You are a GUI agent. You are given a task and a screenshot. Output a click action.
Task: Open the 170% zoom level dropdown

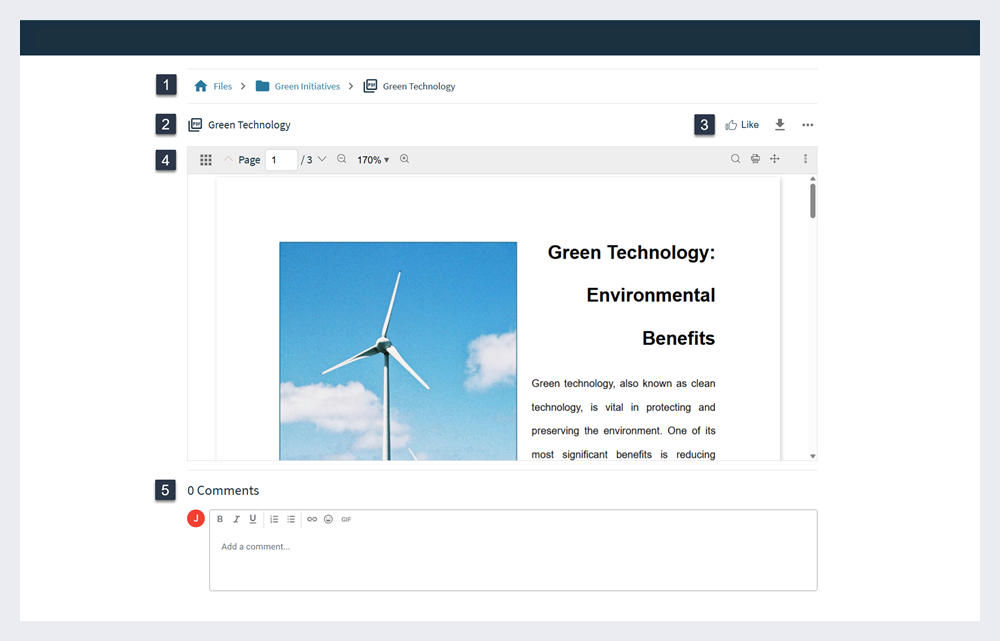tap(373, 159)
